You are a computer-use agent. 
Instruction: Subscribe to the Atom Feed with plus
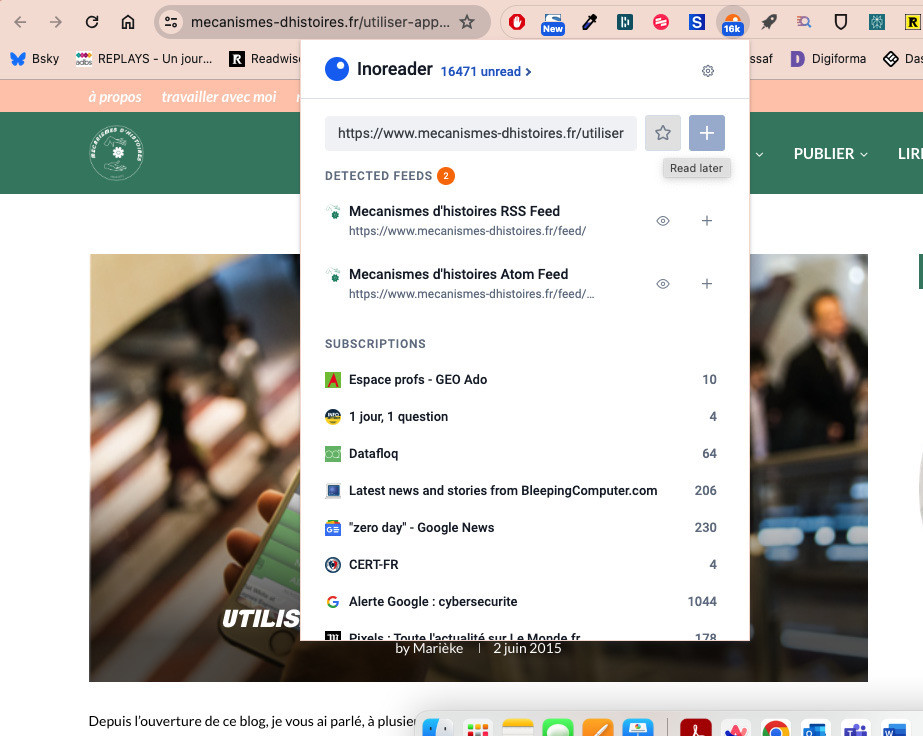706,284
